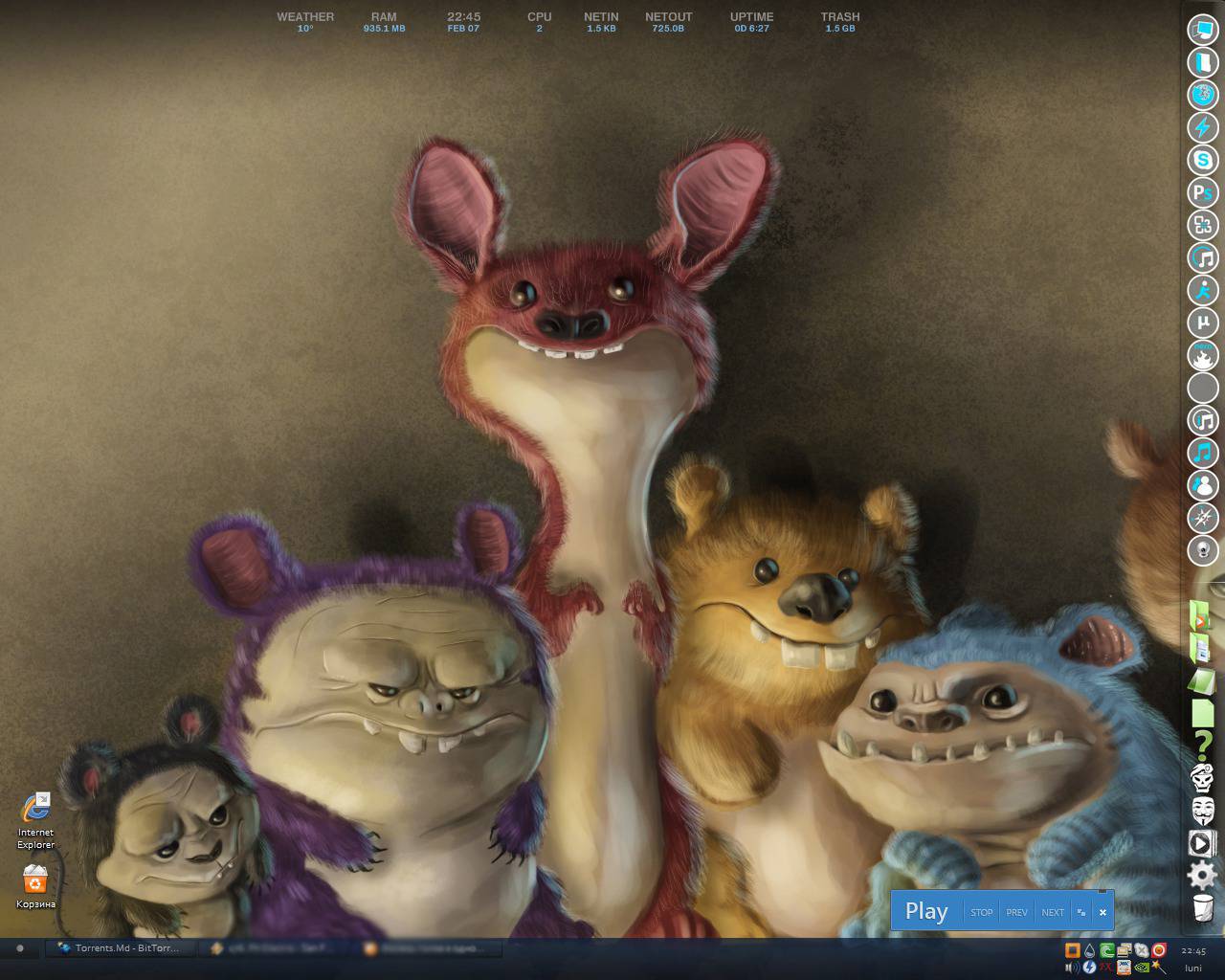1225x980 pixels.
Task: Click the RAM 935.1 MB readout
Action: [384, 22]
